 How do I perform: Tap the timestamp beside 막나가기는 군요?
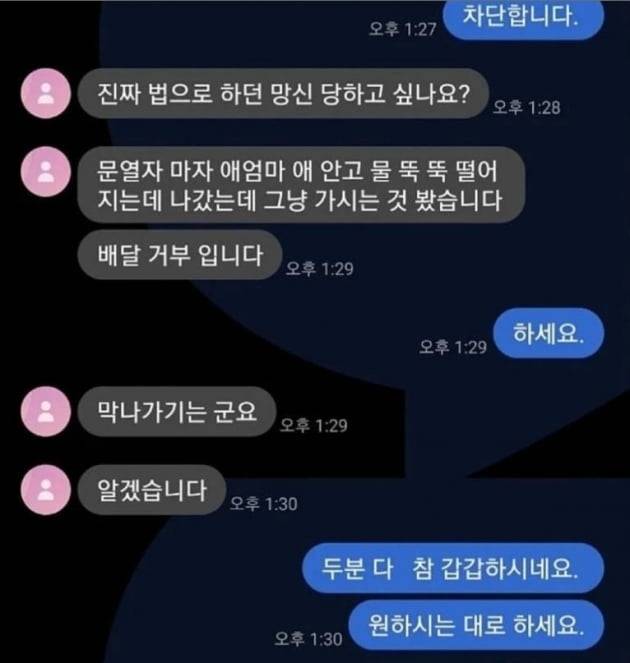[314, 425]
